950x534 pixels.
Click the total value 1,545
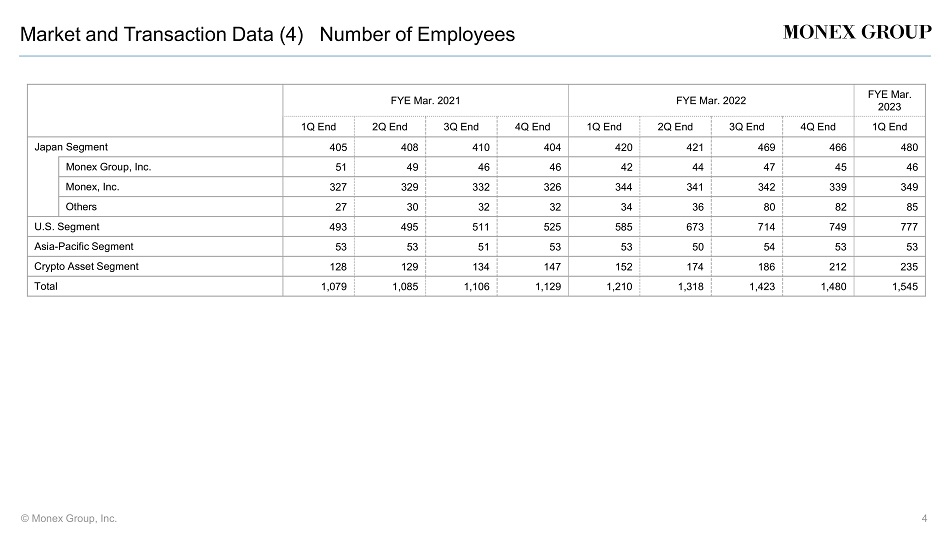coord(905,287)
